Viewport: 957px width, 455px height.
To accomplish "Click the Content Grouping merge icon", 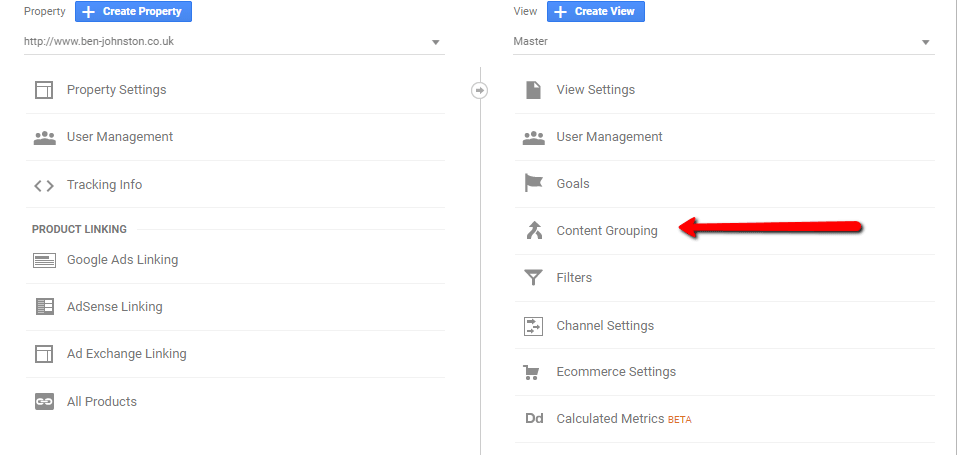I will 534,230.
